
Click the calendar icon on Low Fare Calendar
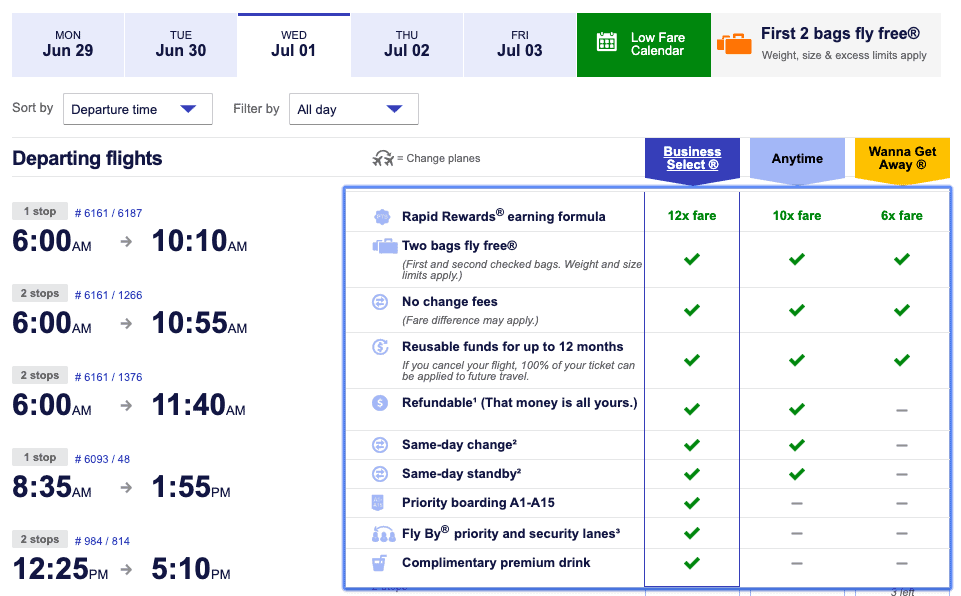point(607,42)
